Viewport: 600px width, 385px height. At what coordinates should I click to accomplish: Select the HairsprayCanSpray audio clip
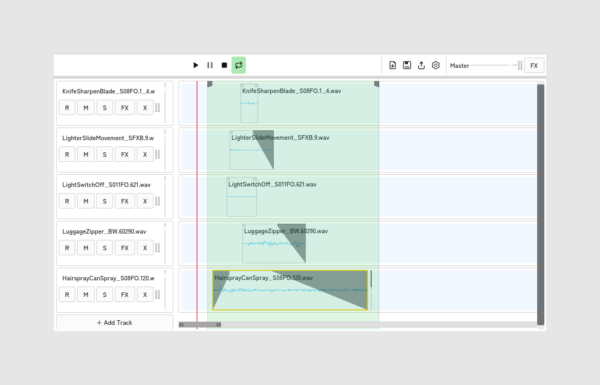pyautogui.click(x=290, y=290)
